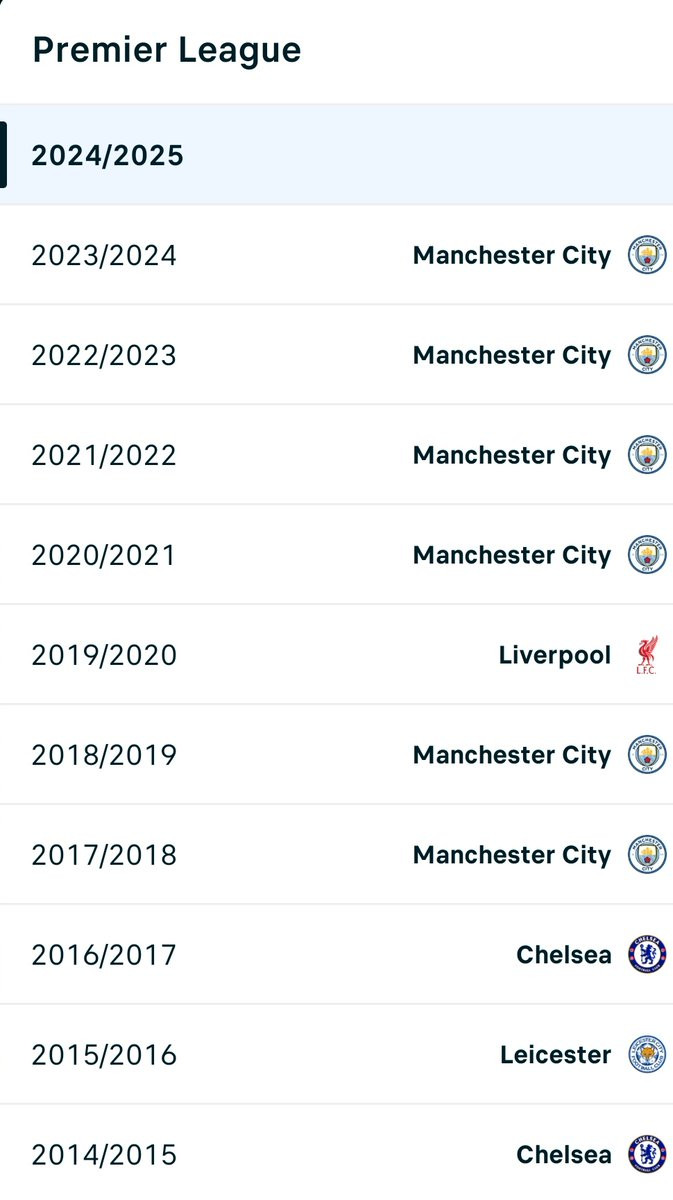Open the 2021/2022 season label
The height and width of the screenshot is (1200, 673).
pyautogui.click(x=104, y=456)
